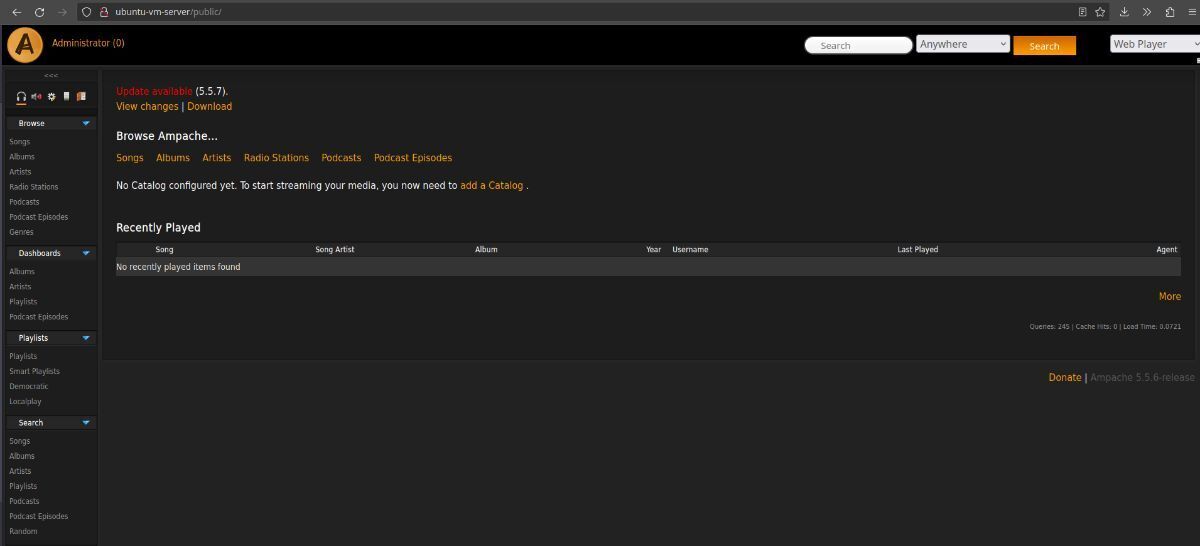Open the add a Catalog link
Screen dimensions: 1200x546
pos(491,186)
